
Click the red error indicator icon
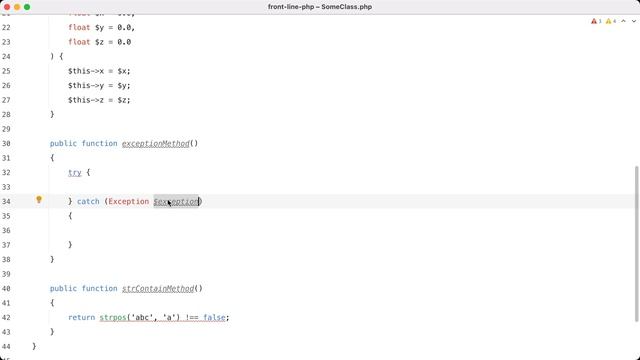point(594,21)
